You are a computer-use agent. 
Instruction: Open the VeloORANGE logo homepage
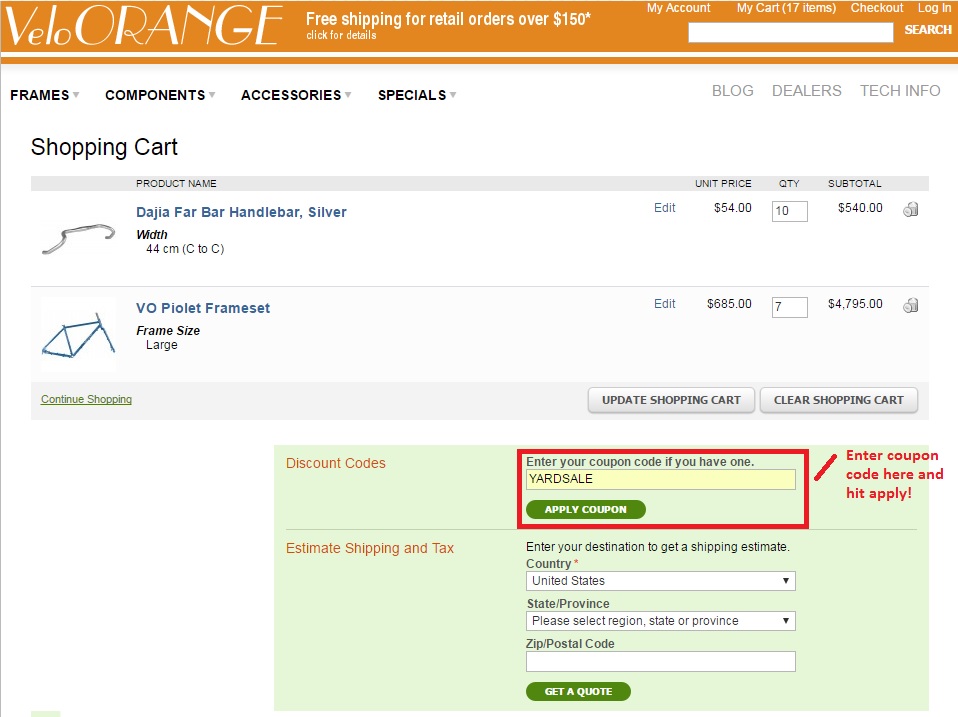tap(143, 26)
